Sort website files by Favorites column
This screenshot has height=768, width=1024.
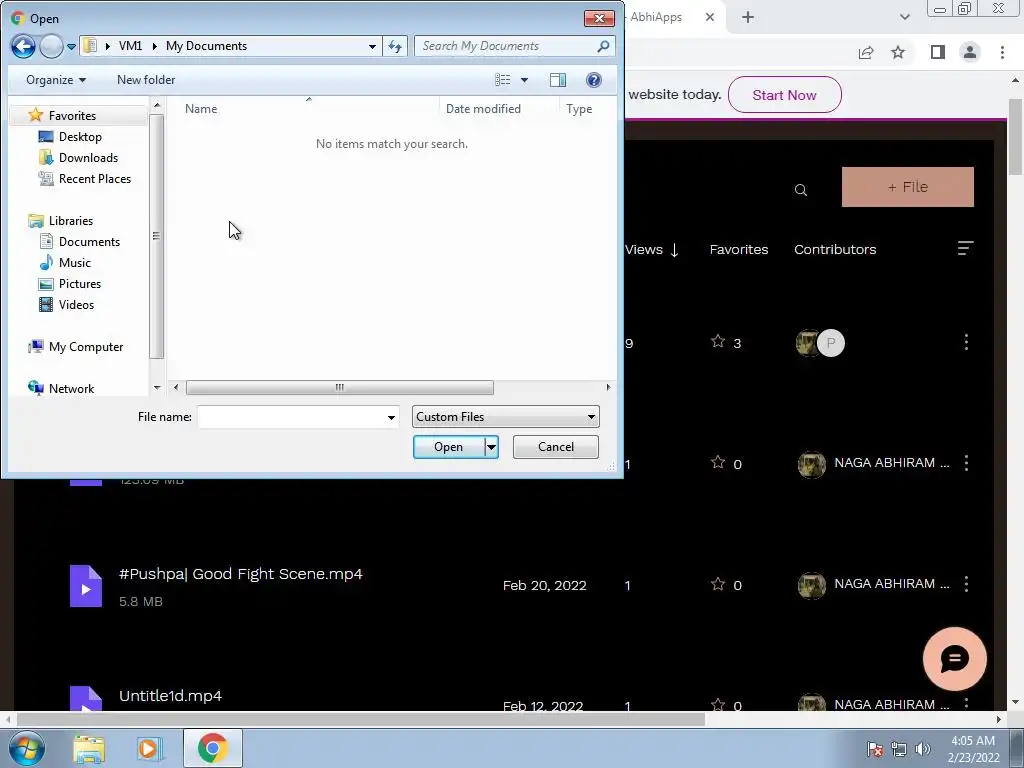(x=739, y=249)
